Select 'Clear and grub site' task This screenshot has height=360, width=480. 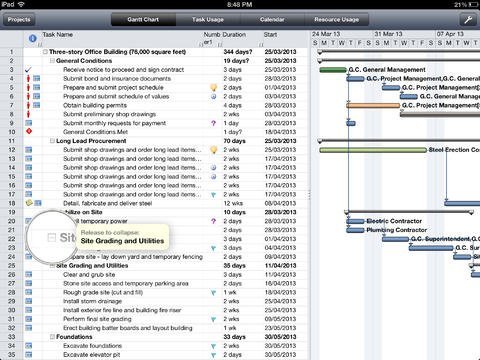pos(89,275)
